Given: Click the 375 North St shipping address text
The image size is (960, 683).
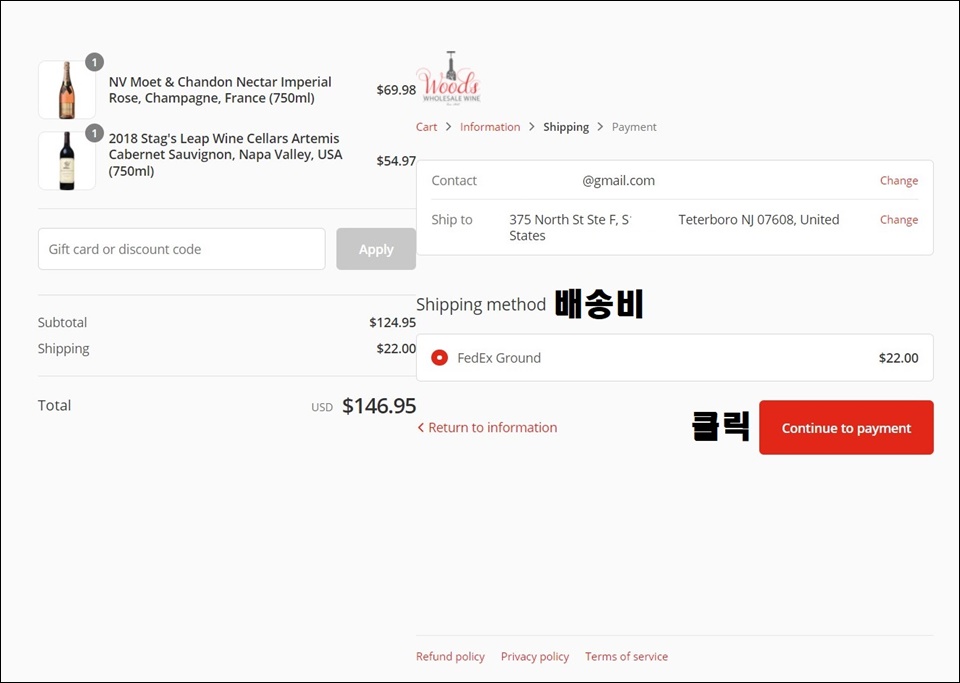Looking at the screenshot, I should pos(674,227).
